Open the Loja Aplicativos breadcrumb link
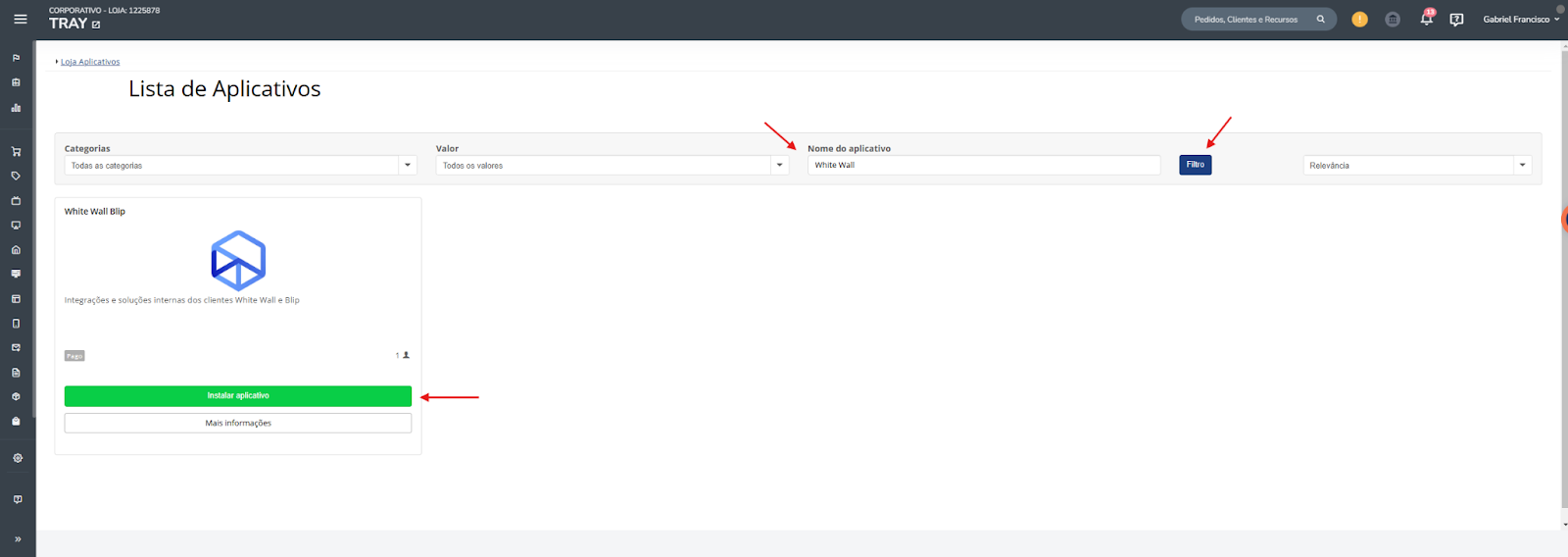Viewport: 1568px width, 557px height. click(90, 62)
